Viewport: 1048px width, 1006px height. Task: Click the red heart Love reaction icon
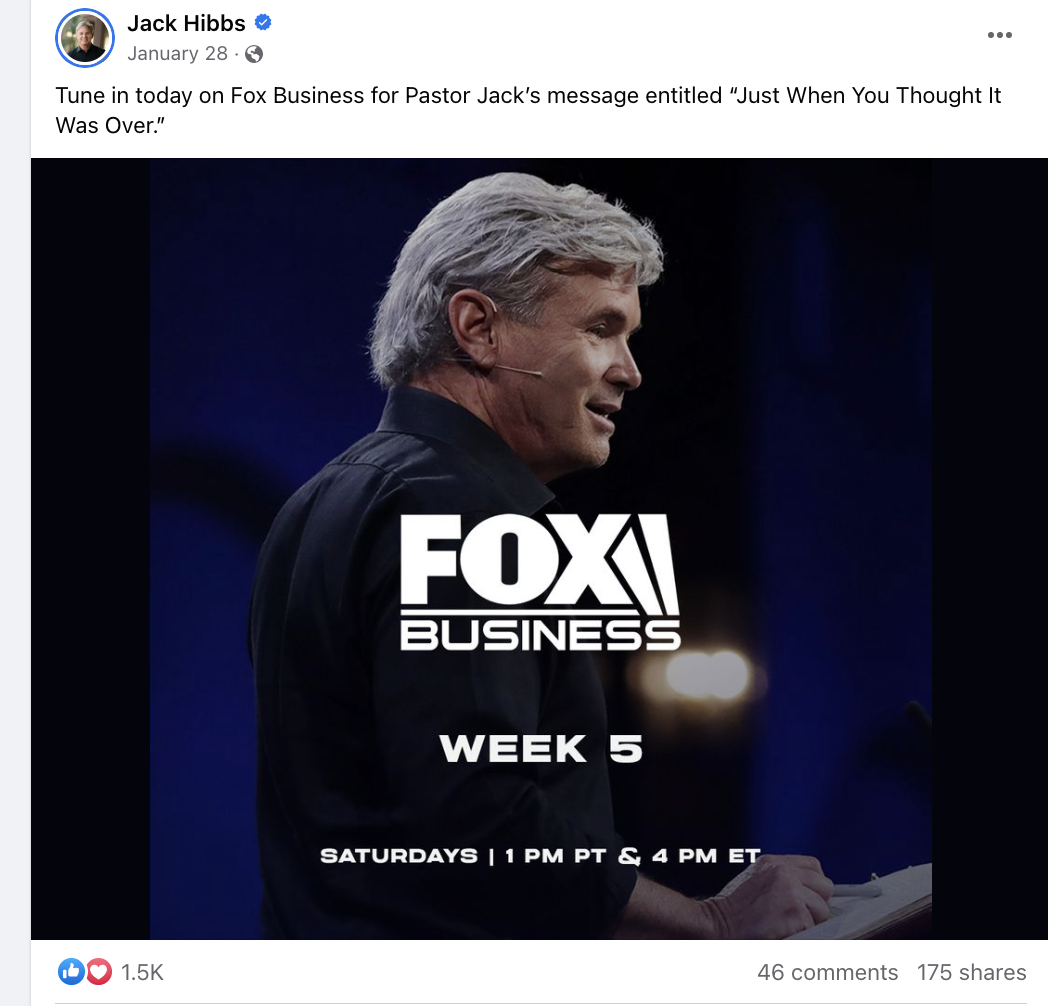pos(99,971)
